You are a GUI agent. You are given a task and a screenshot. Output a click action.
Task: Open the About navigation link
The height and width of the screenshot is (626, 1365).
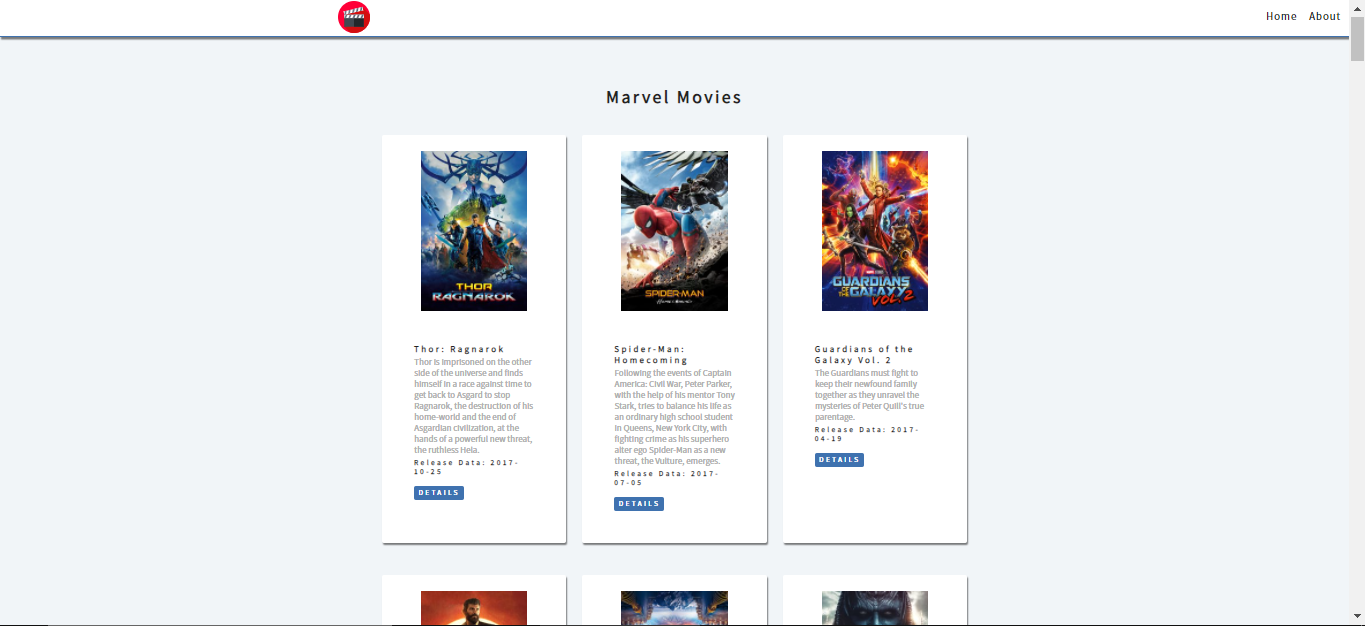tap(1324, 16)
